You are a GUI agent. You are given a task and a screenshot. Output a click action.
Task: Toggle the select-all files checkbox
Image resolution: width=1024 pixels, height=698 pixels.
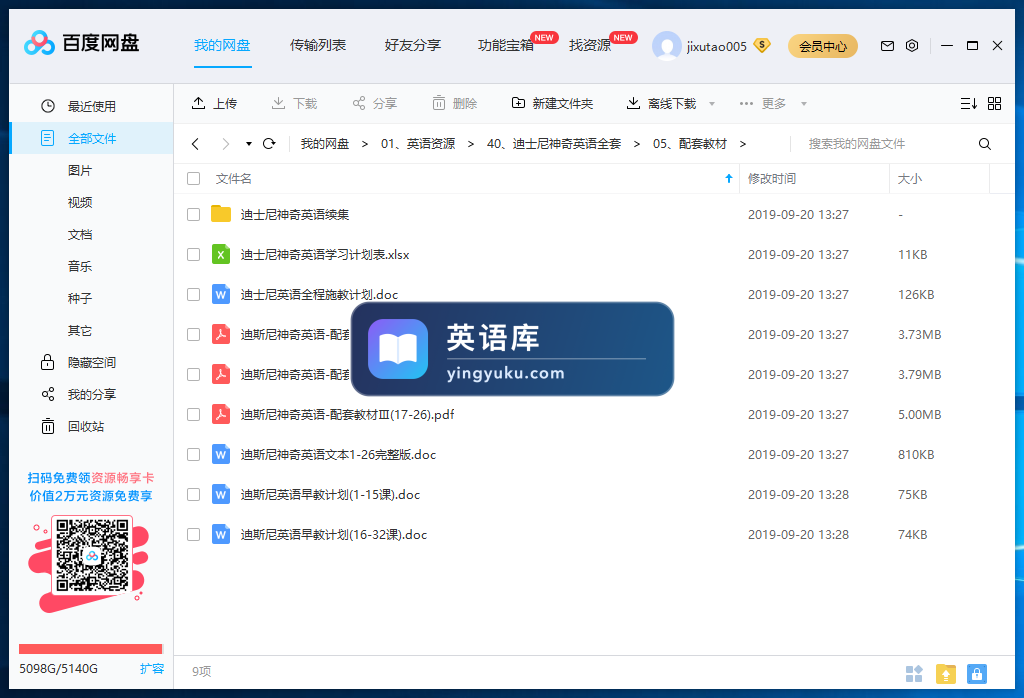pos(193,179)
